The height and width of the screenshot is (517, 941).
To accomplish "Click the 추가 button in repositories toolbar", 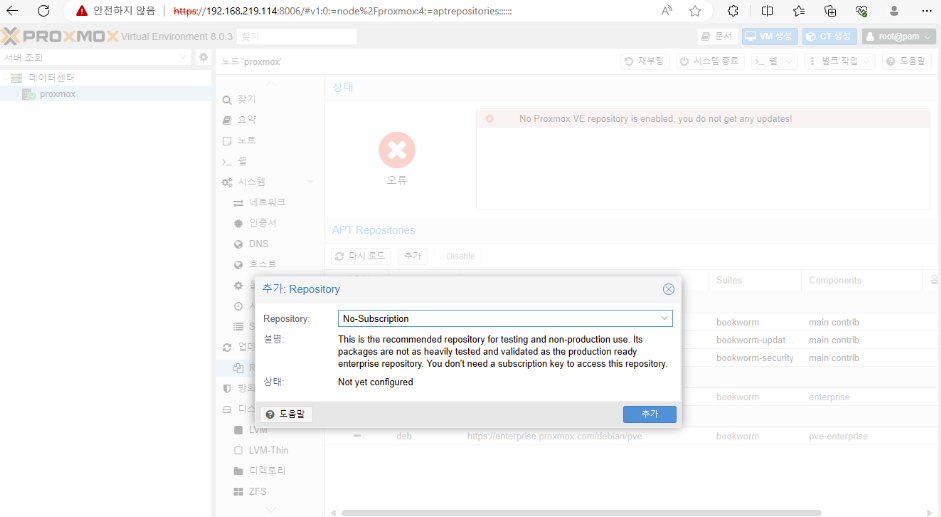I will pyautogui.click(x=412, y=256).
